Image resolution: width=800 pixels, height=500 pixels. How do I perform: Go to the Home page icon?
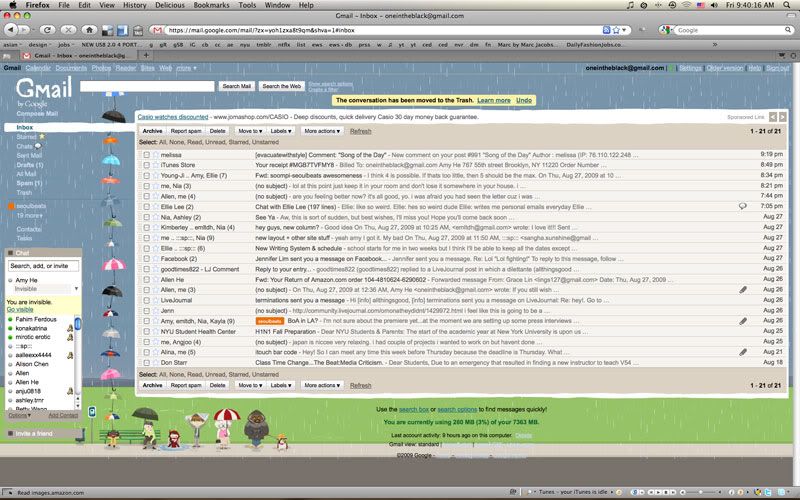coord(89,30)
